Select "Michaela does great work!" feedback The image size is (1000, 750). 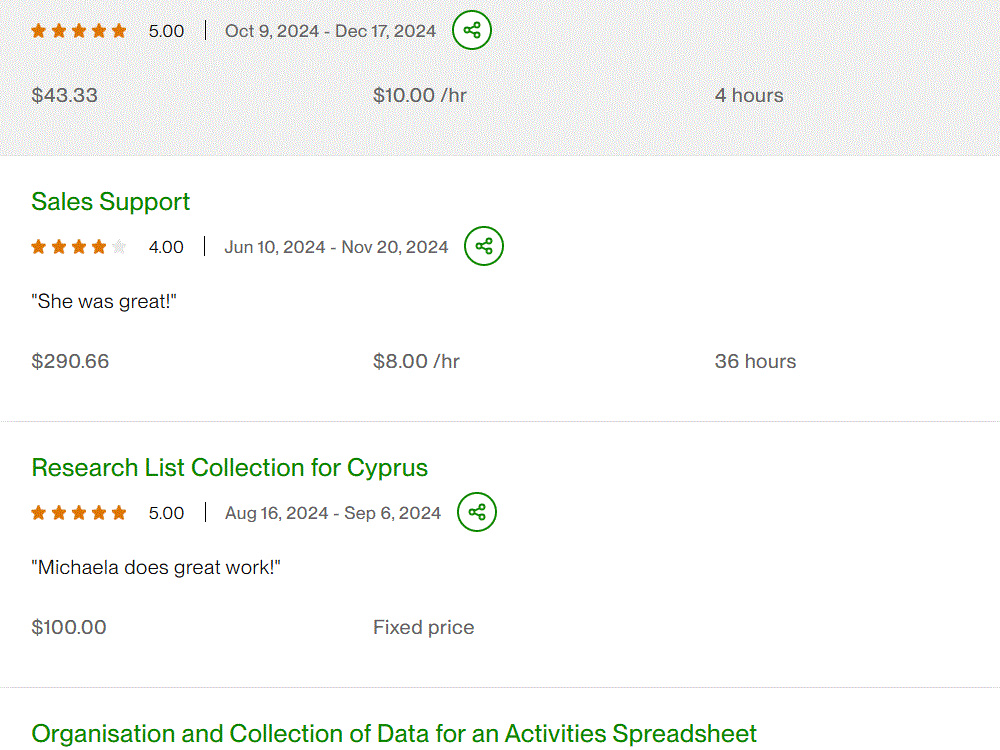(156, 567)
